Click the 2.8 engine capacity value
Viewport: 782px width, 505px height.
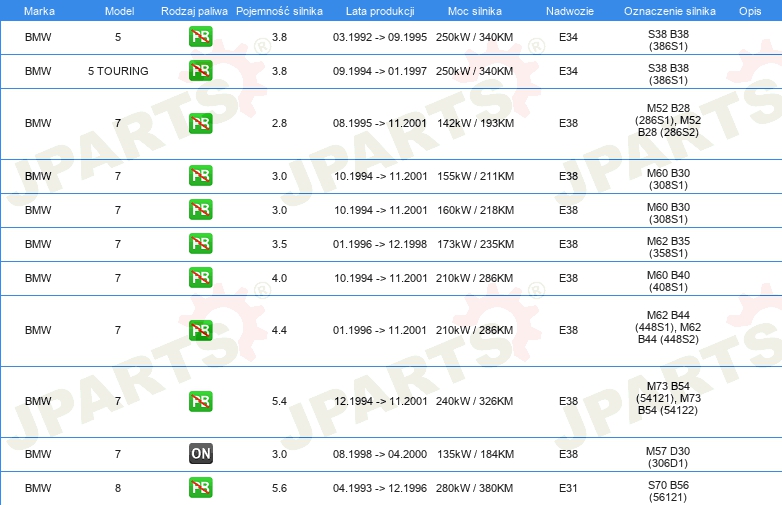point(279,124)
